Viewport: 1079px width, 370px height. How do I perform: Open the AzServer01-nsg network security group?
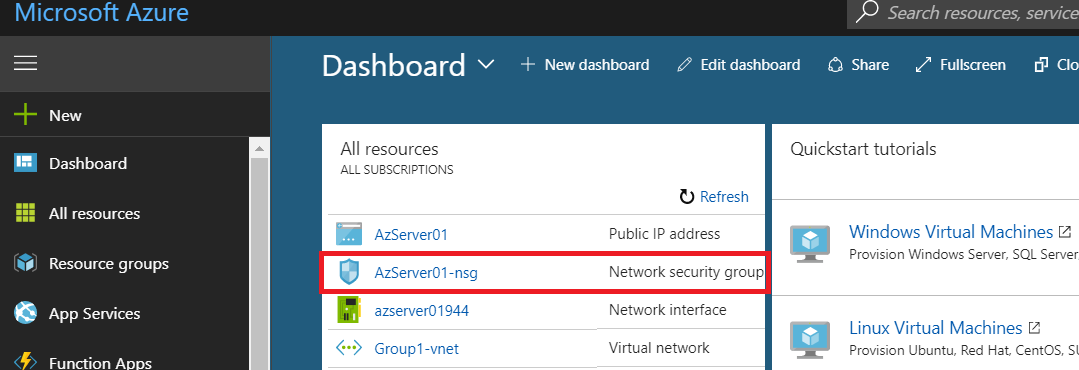point(426,272)
